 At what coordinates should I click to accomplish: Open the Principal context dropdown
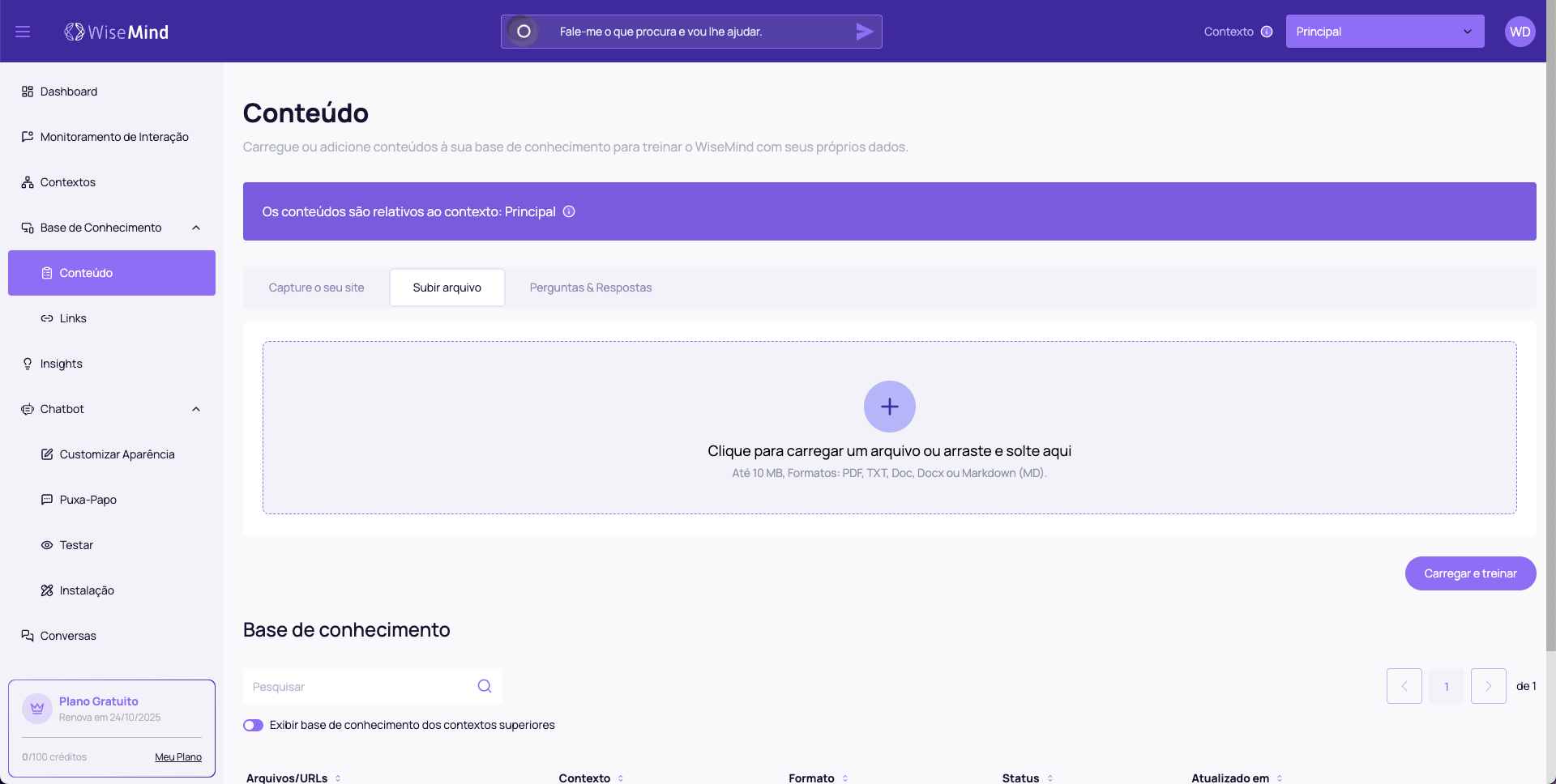click(x=1384, y=32)
